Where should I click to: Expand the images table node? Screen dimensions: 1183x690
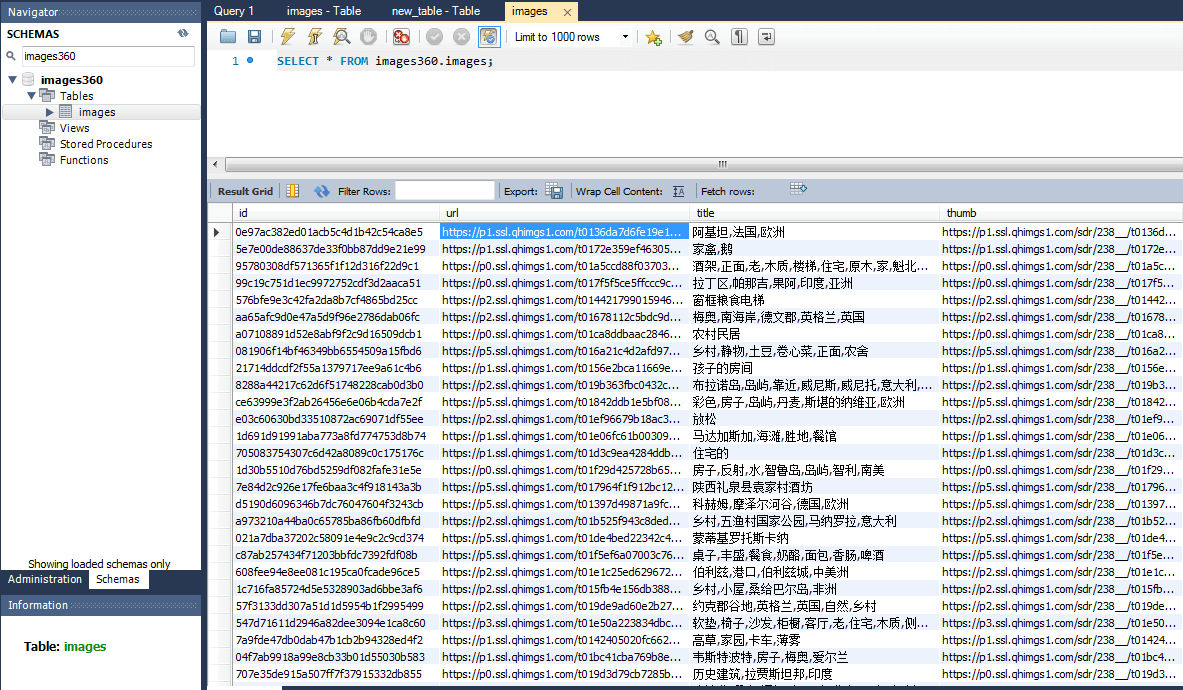50,112
